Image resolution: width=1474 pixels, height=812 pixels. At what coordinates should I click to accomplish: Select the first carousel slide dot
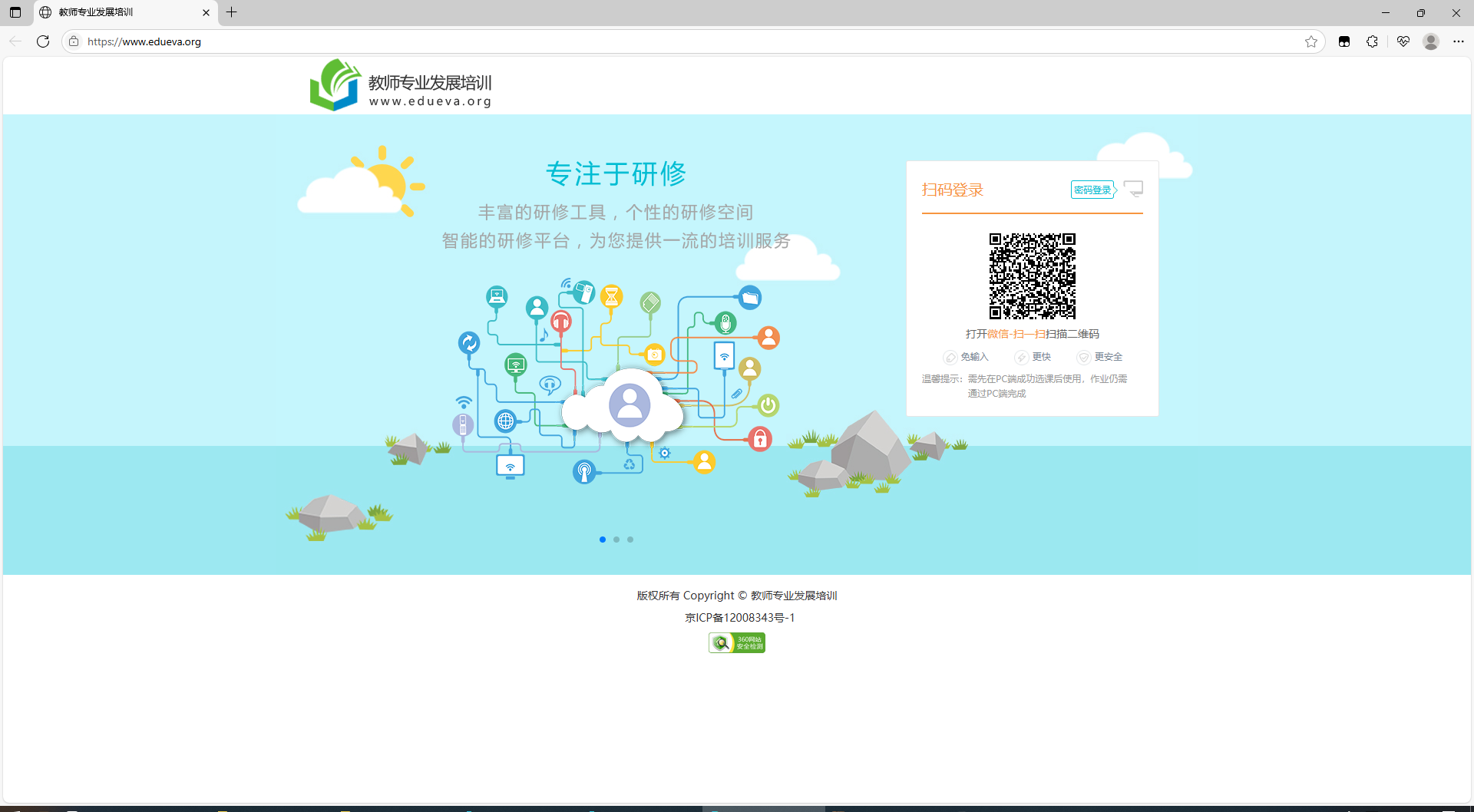pos(603,540)
